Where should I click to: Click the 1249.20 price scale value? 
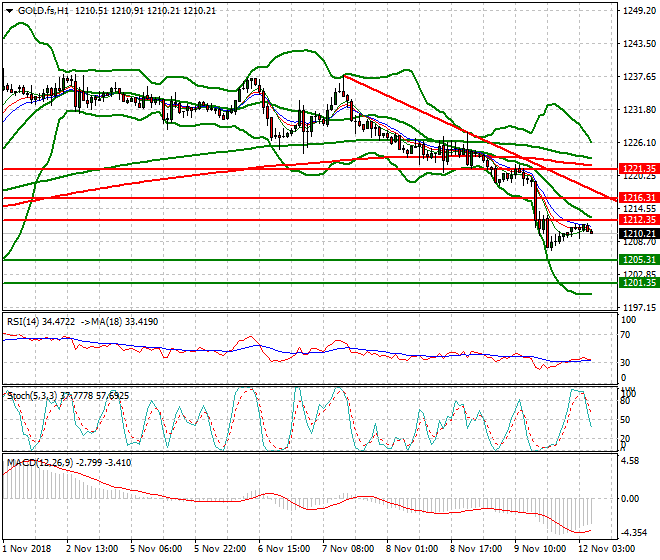point(636,11)
